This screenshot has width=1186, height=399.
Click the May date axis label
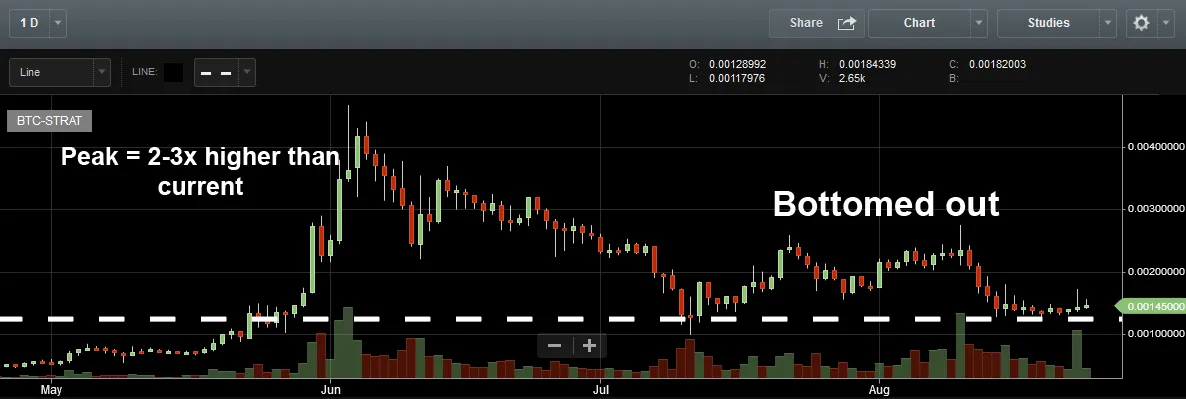(51, 390)
